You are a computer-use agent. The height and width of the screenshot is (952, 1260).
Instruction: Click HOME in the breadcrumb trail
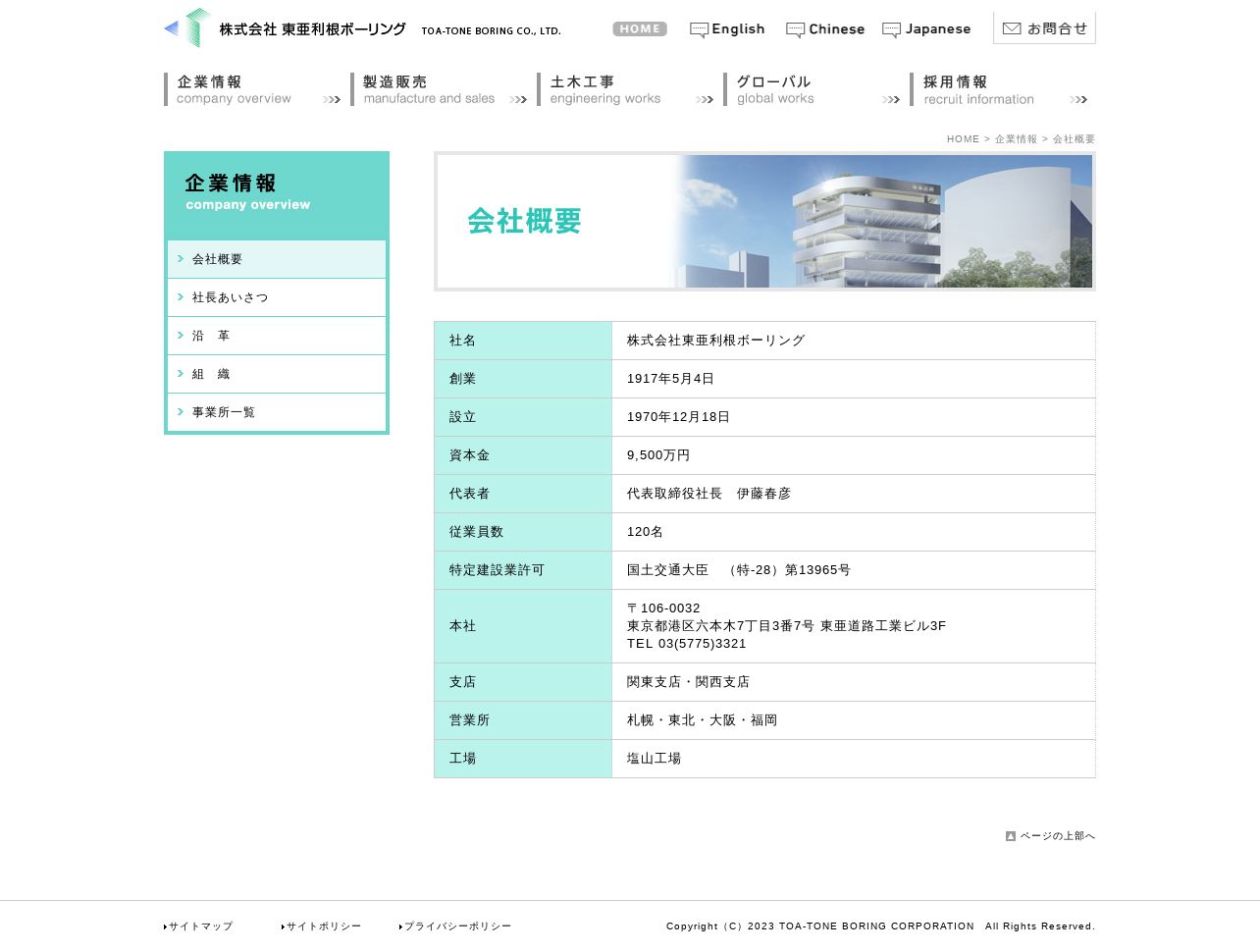pos(963,139)
